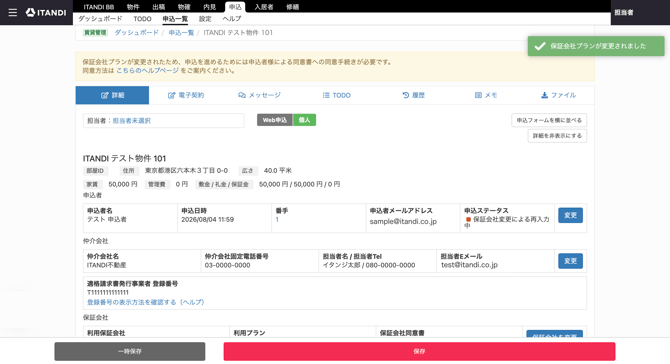670x364 pixels.
Task: Click the 番手 value 1 link
Action: [x=277, y=220]
